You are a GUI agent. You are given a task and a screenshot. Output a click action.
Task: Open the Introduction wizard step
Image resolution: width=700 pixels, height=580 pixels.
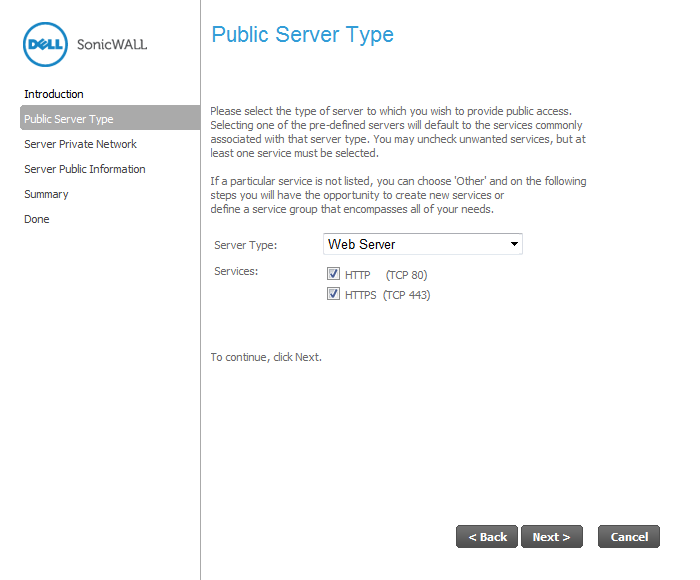(54, 94)
